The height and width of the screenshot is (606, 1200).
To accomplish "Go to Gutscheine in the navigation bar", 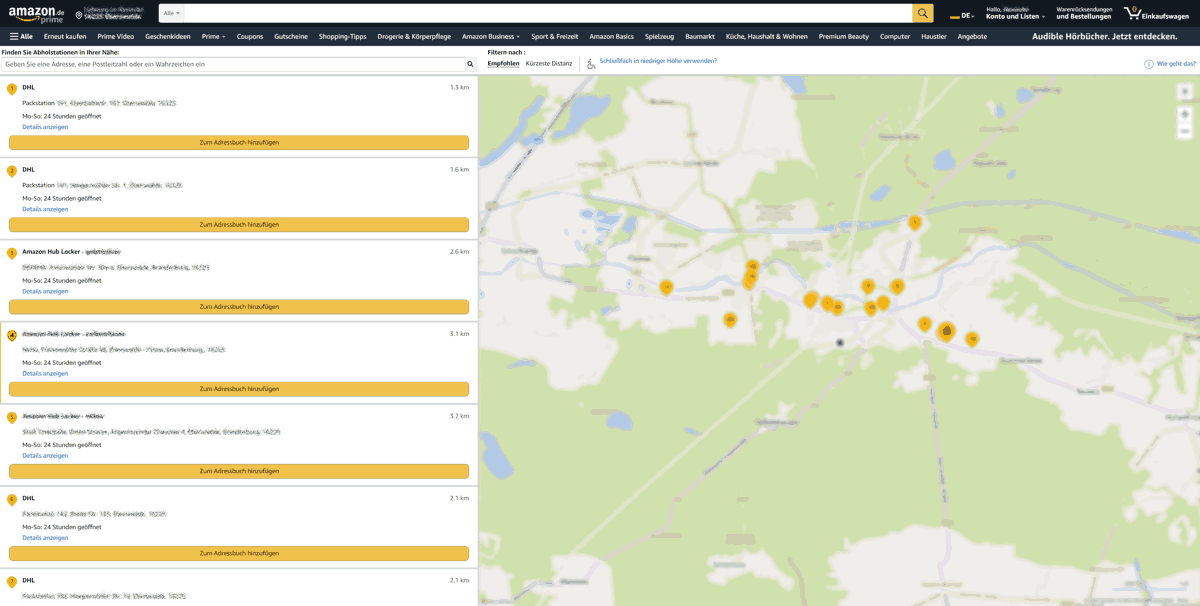I will (291, 37).
